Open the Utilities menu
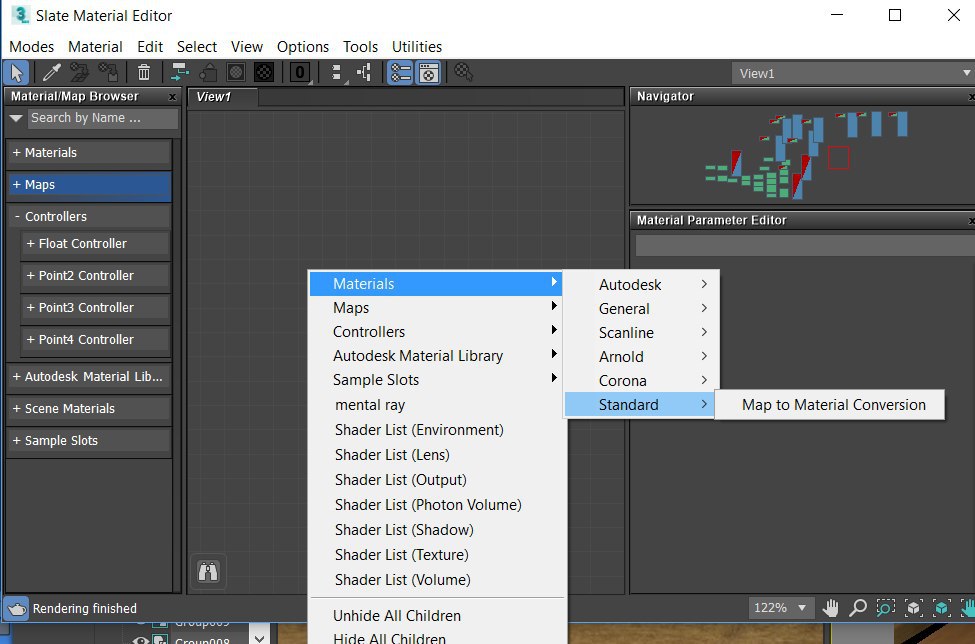The width and height of the screenshot is (975, 644). tap(417, 47)
